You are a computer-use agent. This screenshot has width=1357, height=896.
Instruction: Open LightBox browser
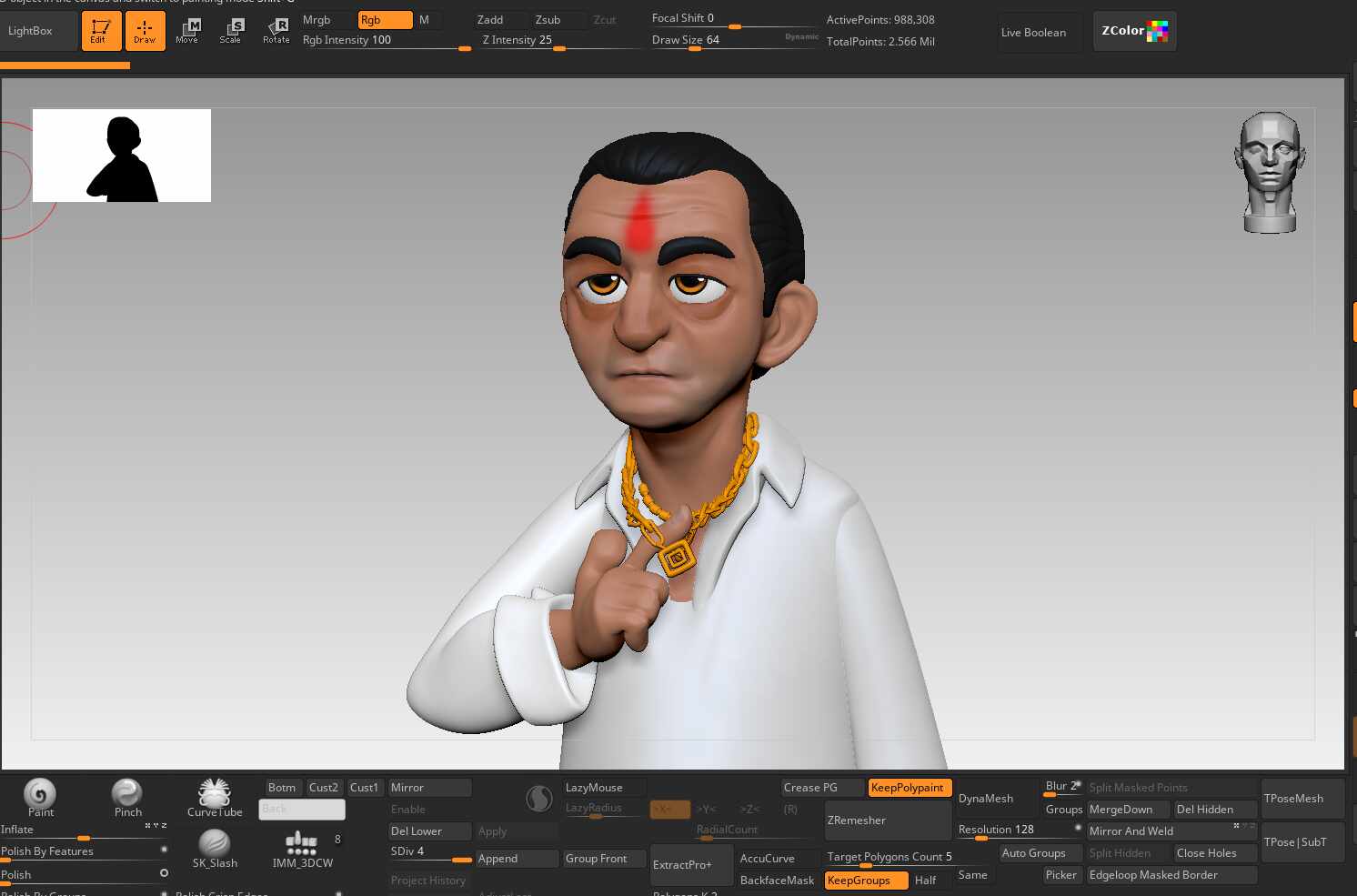38,31
